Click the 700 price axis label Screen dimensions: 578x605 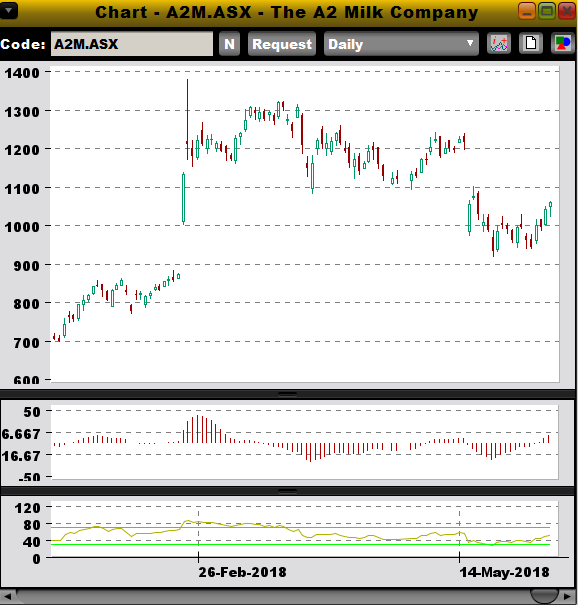(26, 343)
